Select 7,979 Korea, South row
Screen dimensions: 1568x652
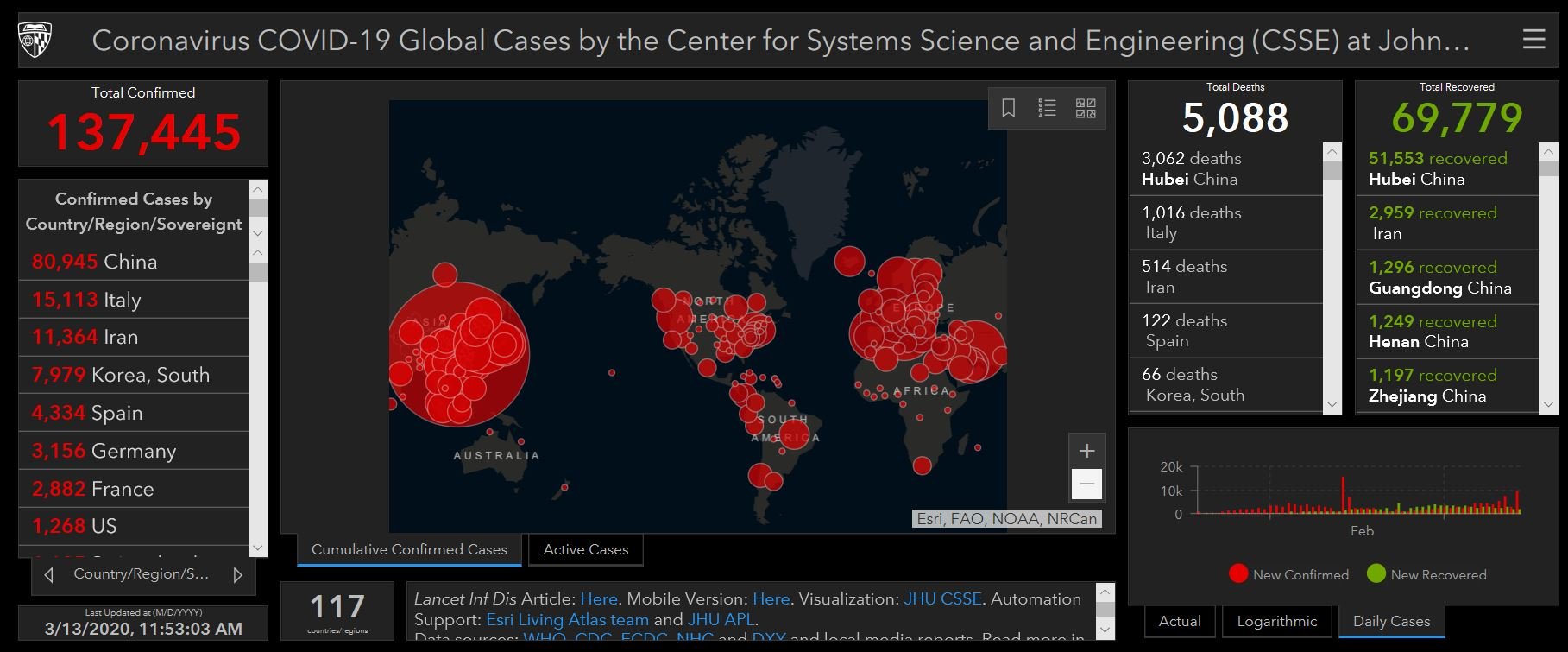click(x=134, y=375)
